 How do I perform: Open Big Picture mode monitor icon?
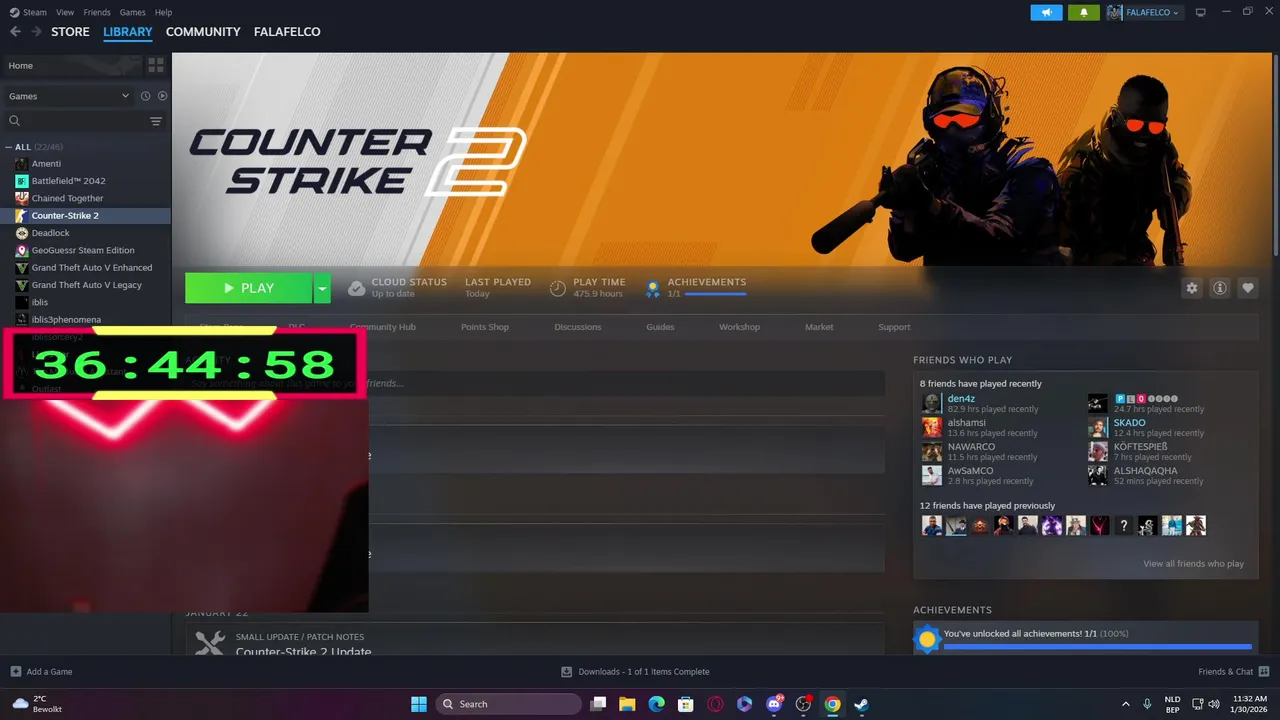point(1201,12)
